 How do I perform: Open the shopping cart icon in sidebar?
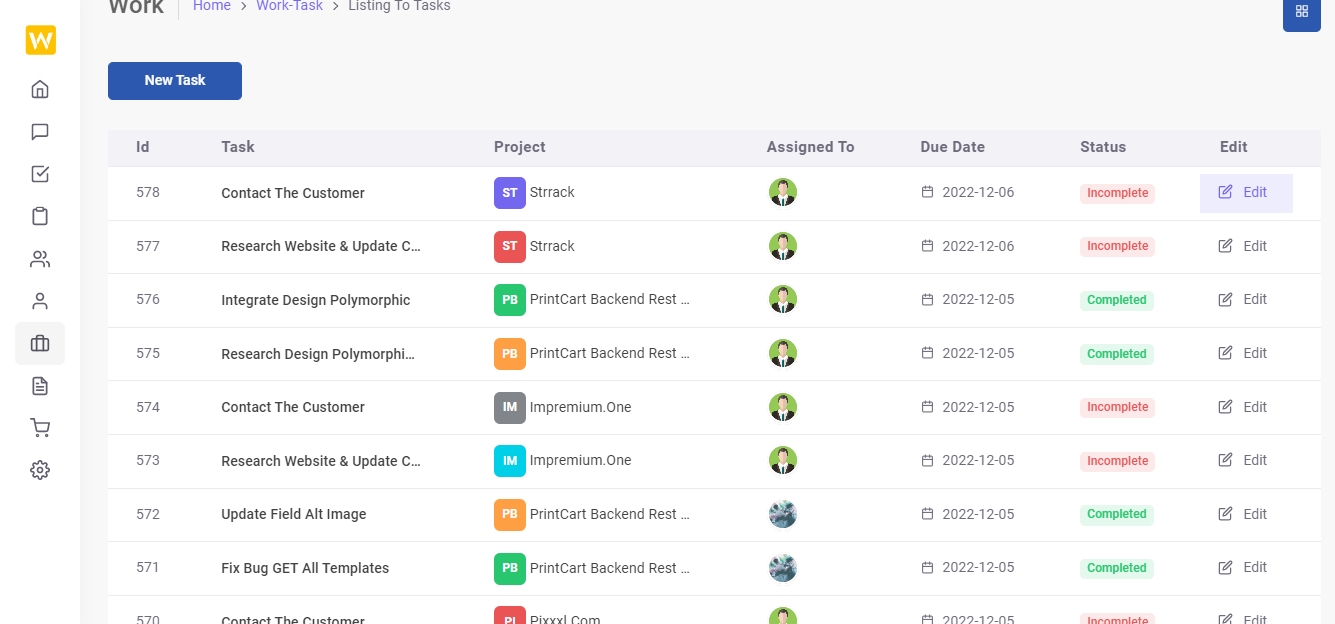point(40,428)
